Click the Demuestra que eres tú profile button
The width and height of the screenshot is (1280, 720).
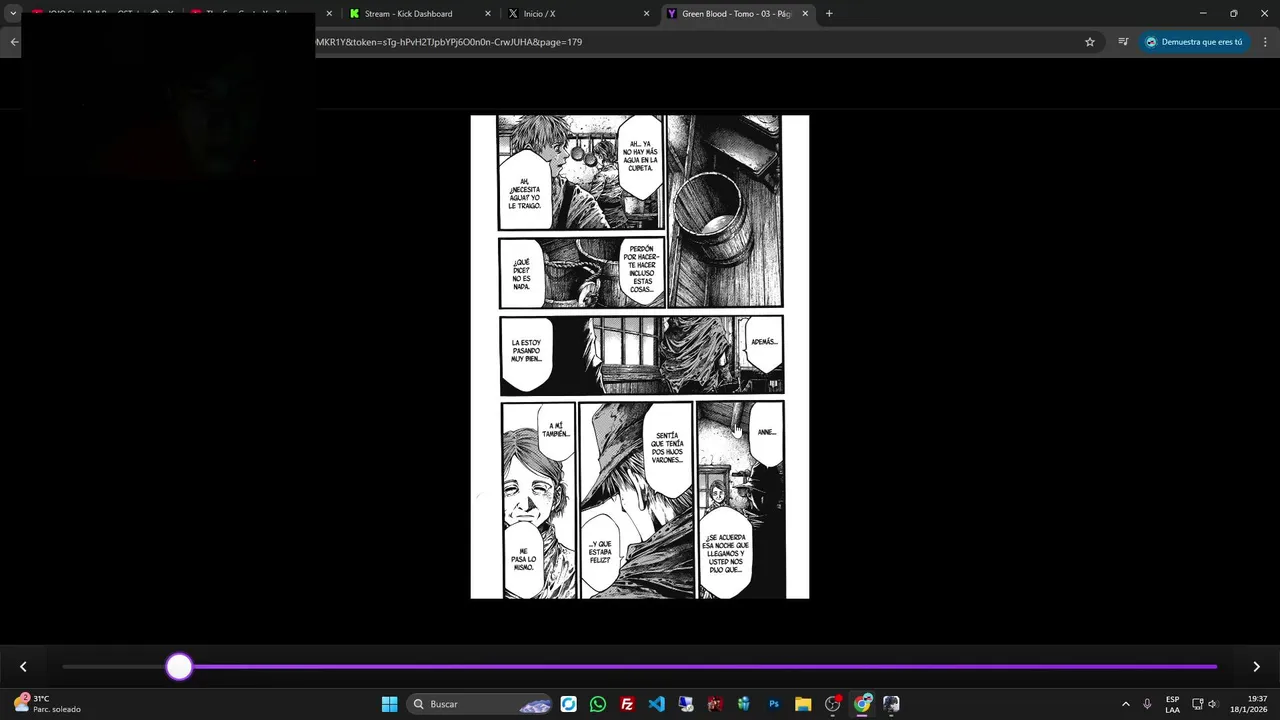[1195, 42]
